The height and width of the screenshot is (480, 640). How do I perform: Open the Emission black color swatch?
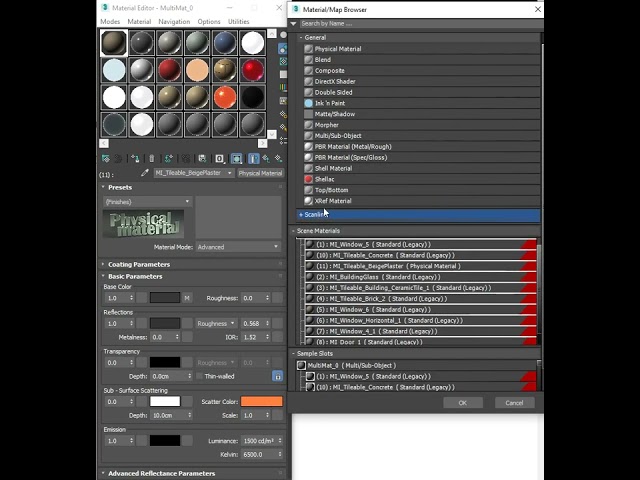point(165,441)
